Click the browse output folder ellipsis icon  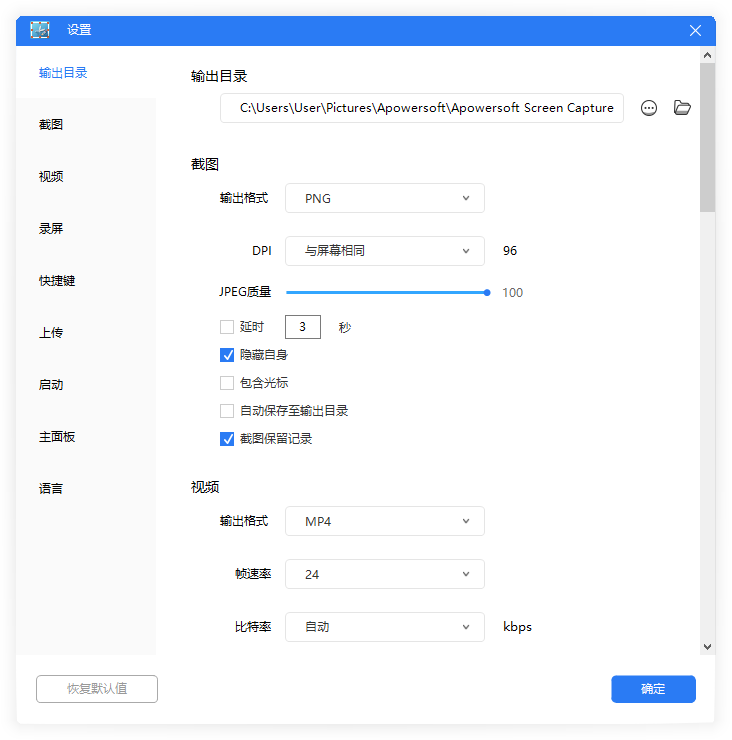649,108
